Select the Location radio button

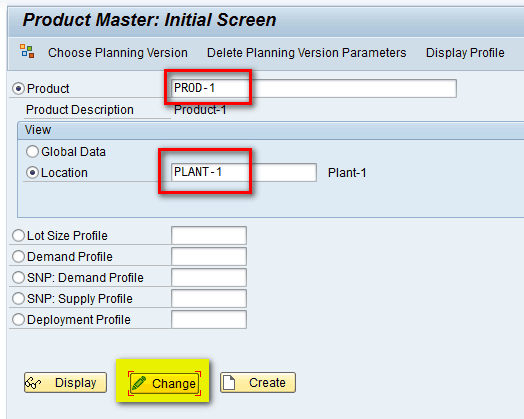coord(32,173)
